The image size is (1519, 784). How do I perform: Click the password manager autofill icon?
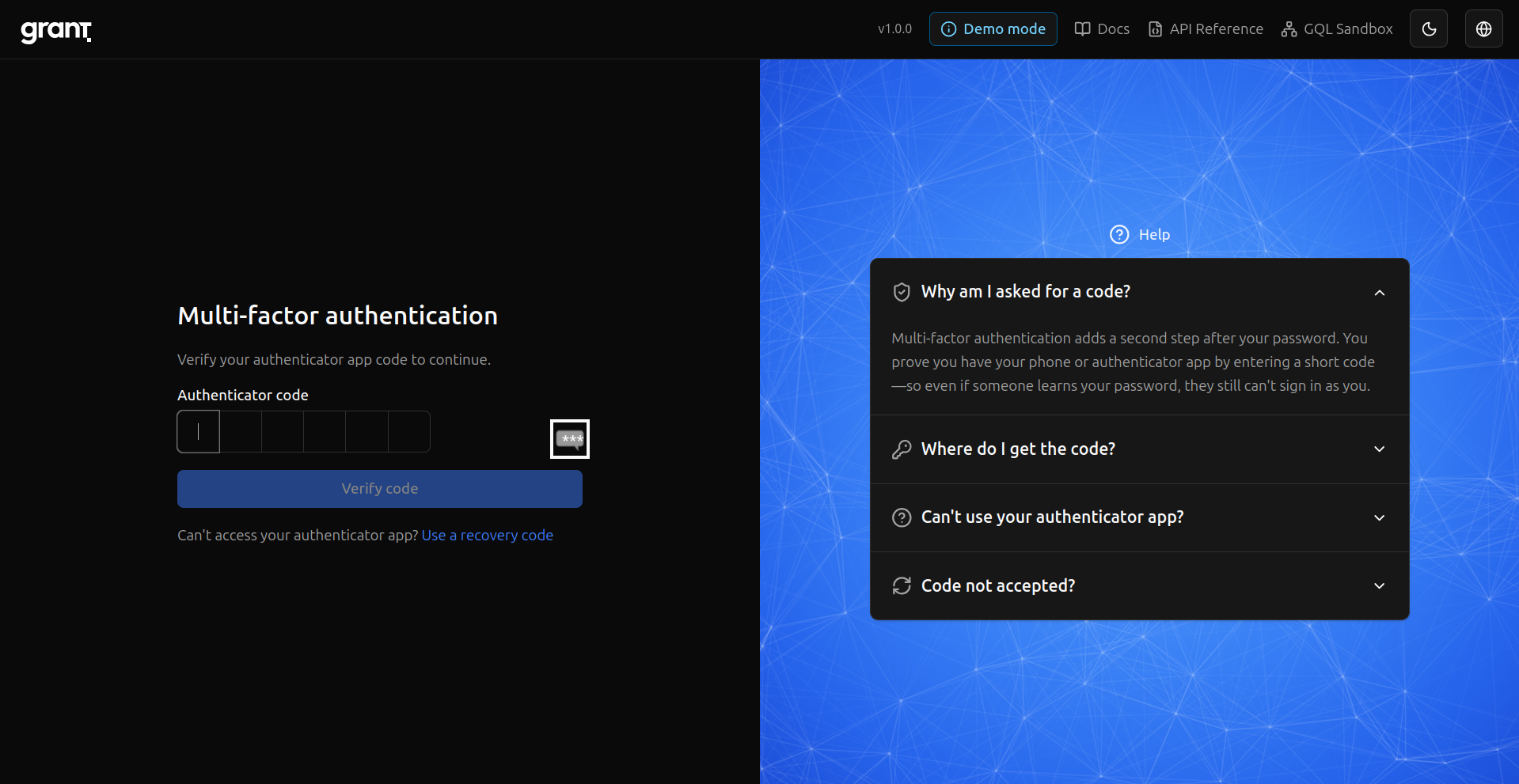[x=570, y=439]
